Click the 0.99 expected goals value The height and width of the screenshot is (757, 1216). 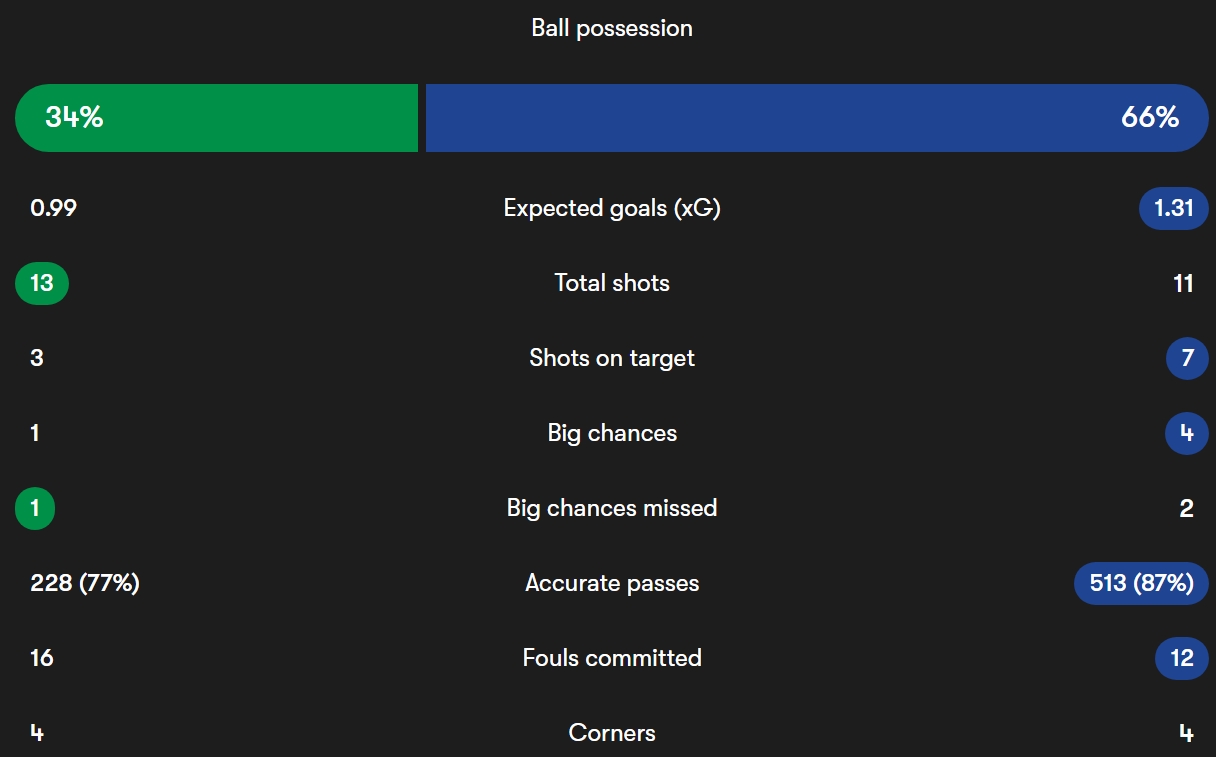(x=54, y=208)
